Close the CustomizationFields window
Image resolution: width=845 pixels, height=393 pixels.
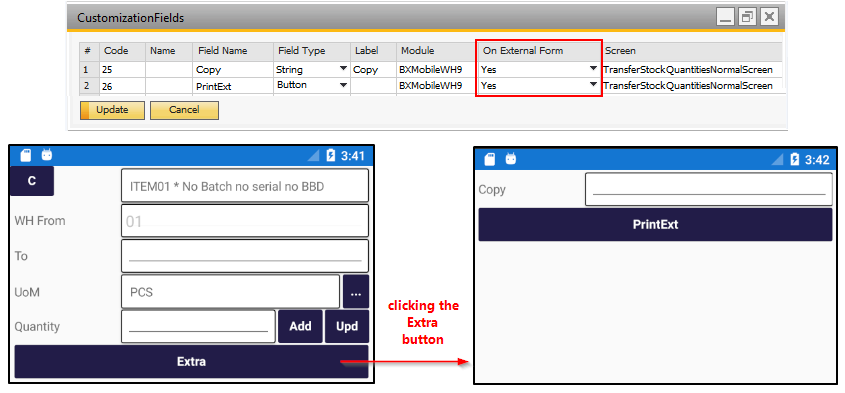[x=770, y=17]
